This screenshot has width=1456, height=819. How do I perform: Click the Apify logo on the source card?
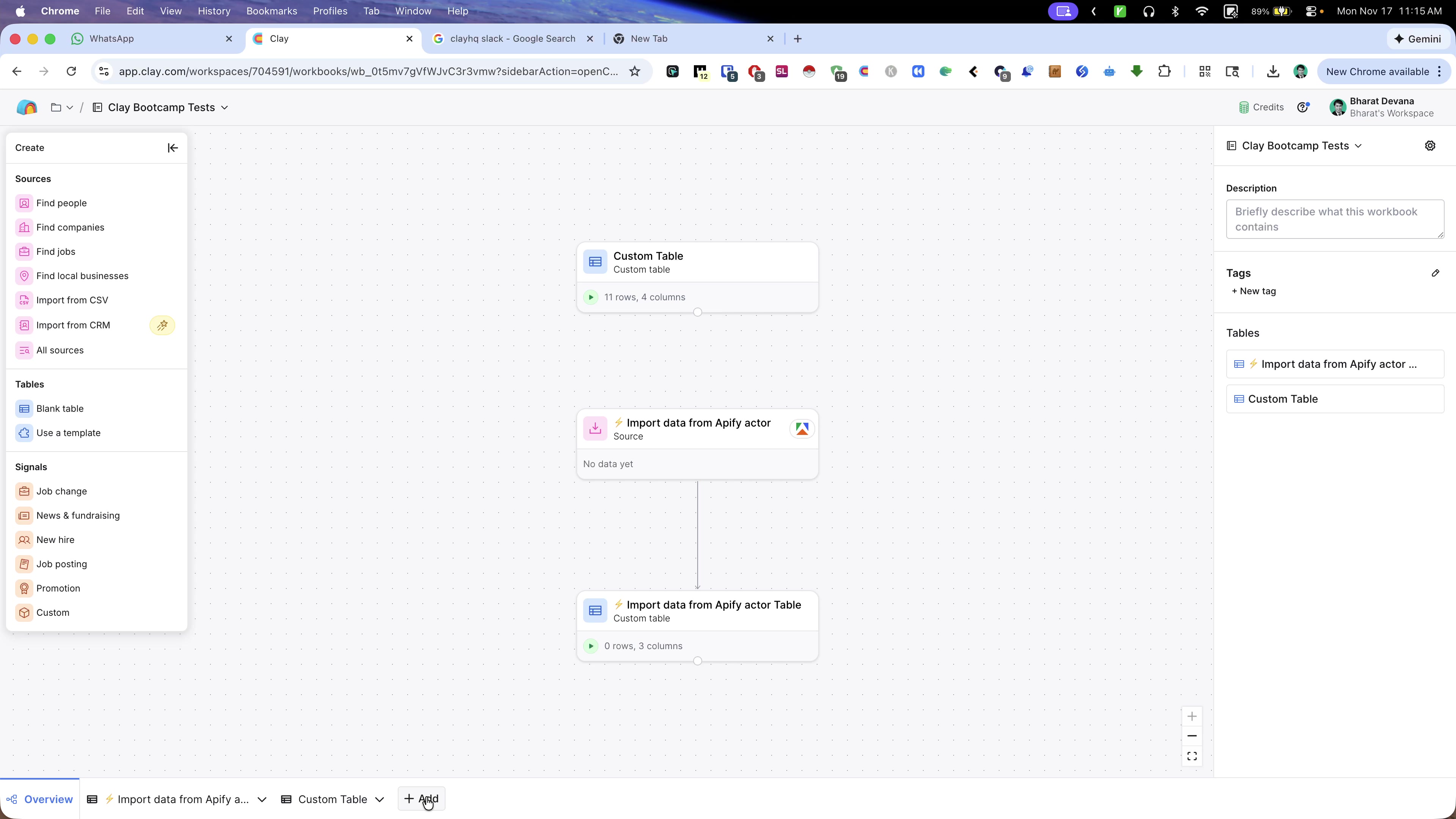802,428
